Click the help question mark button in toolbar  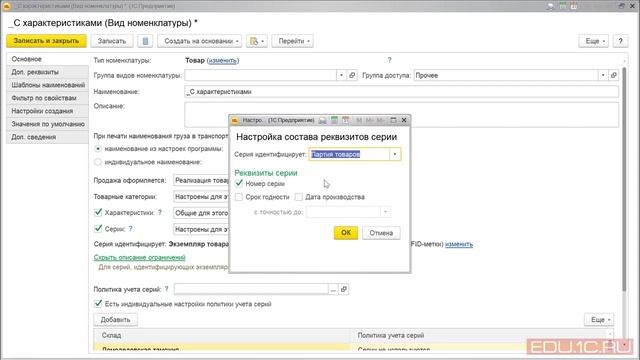(x=620, y=41)
